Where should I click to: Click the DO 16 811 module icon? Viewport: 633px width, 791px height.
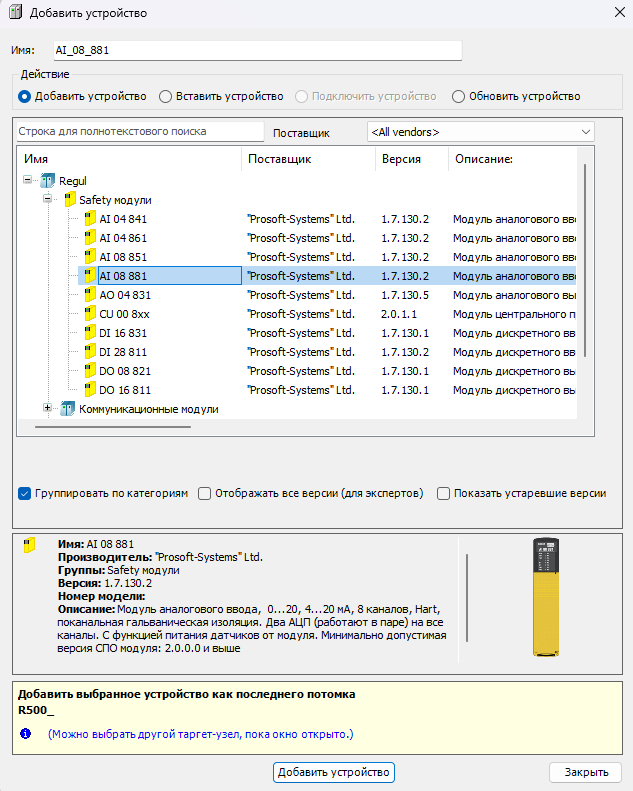point(89,390)
